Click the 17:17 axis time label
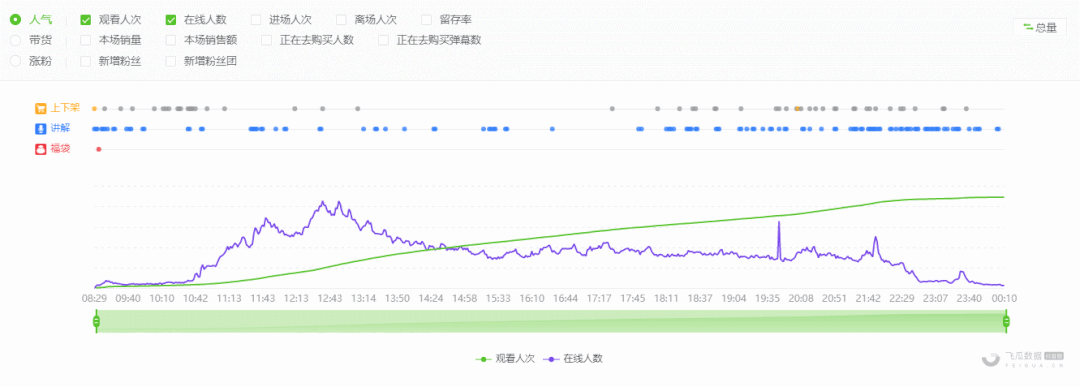 (599, 298)
